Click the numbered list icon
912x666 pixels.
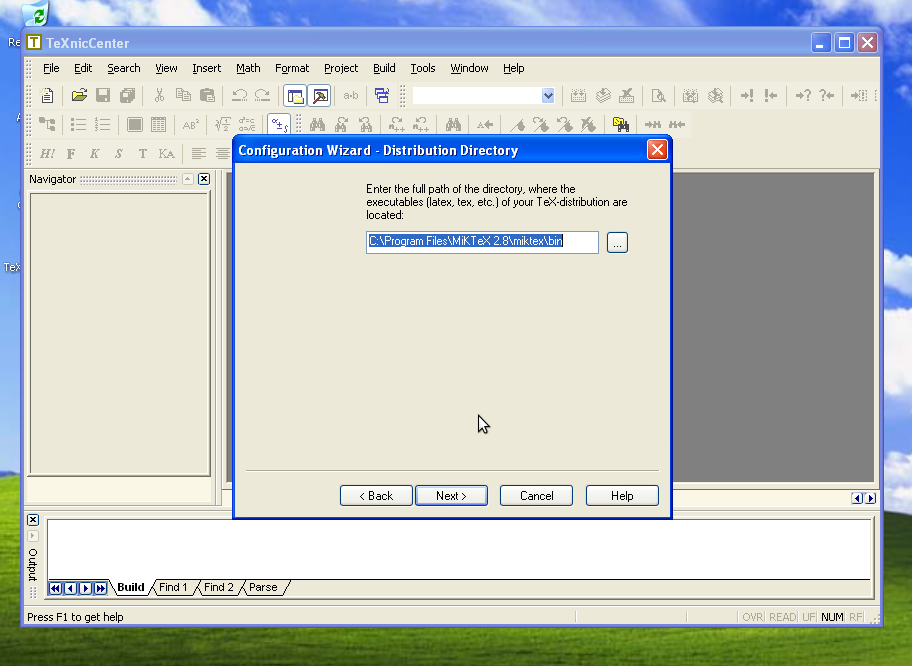pyautogui.click(x=102, y=124)
